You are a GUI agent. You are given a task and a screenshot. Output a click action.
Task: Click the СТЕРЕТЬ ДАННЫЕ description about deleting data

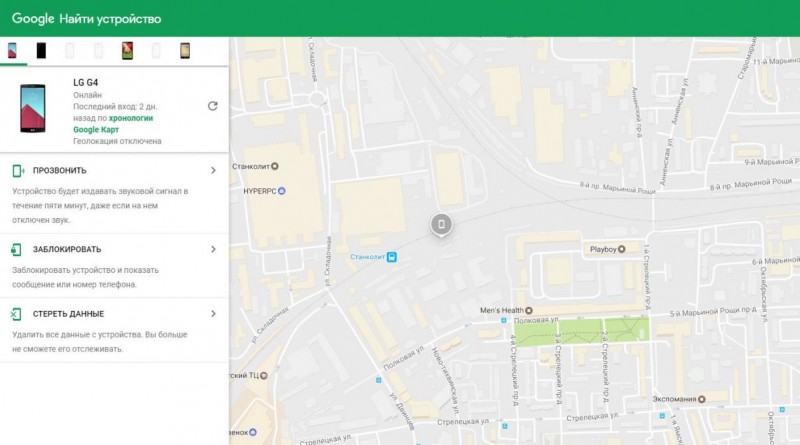(x=99, y=342)
